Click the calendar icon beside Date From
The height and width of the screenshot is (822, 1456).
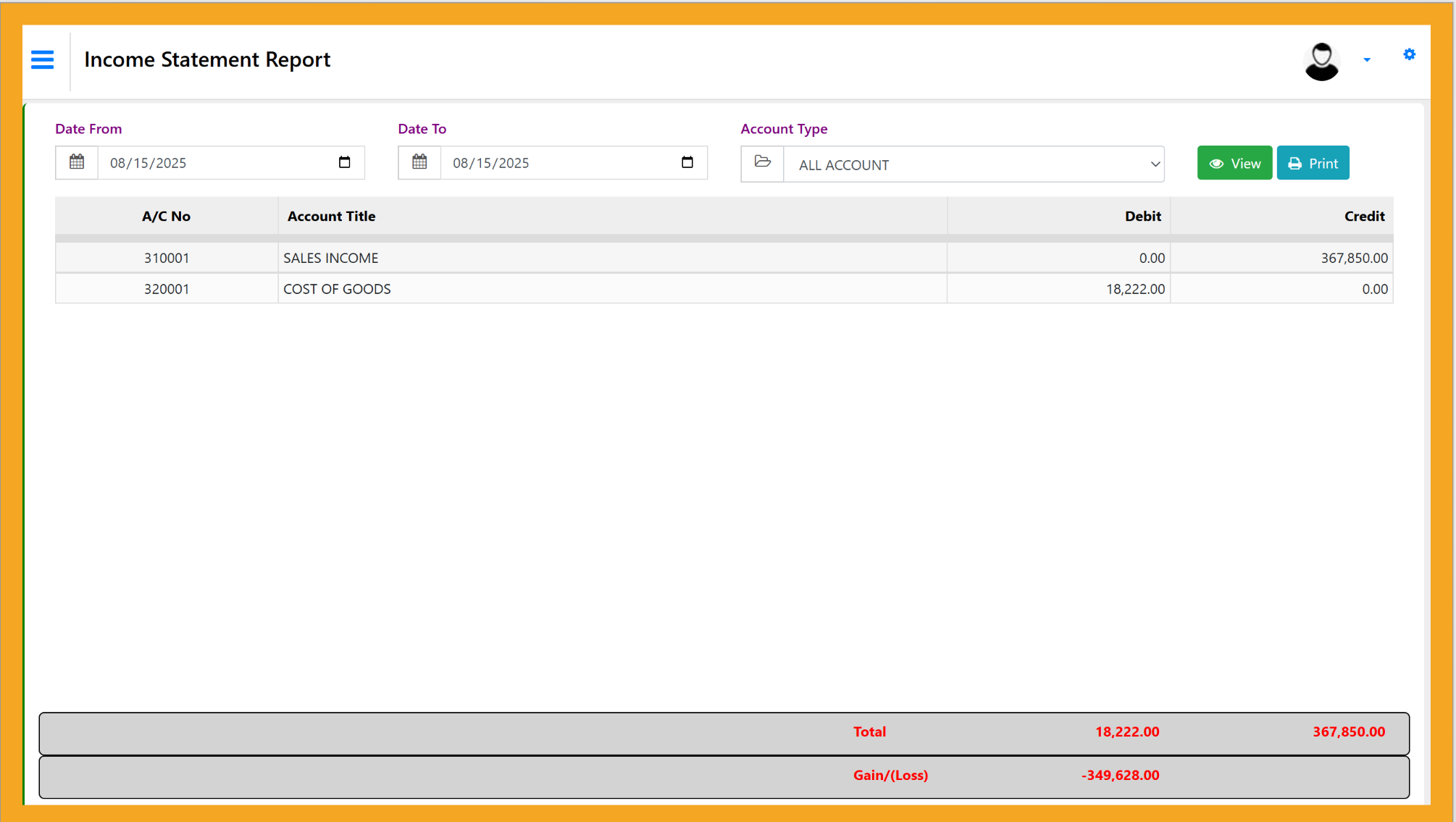pyautogui.click(x=76, y=163)
